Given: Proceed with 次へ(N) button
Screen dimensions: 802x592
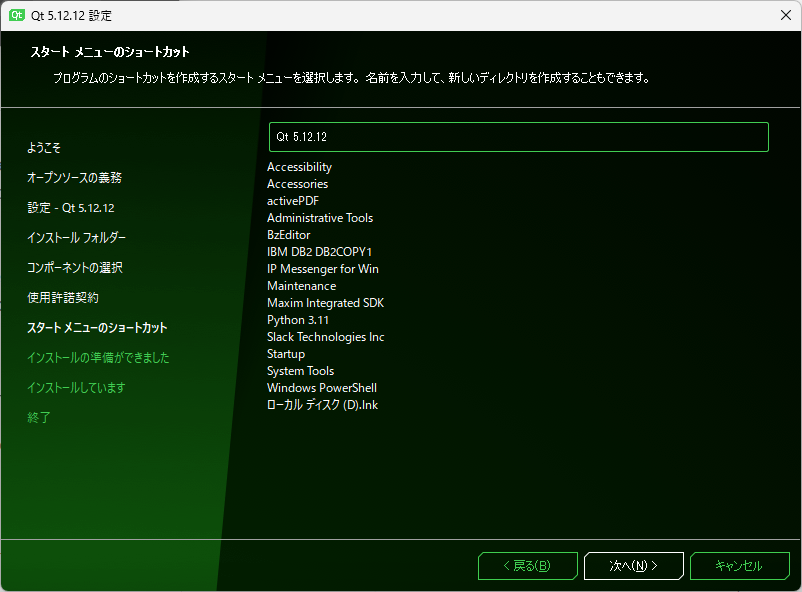Looking at the screenshot, I should click(633, 566).
